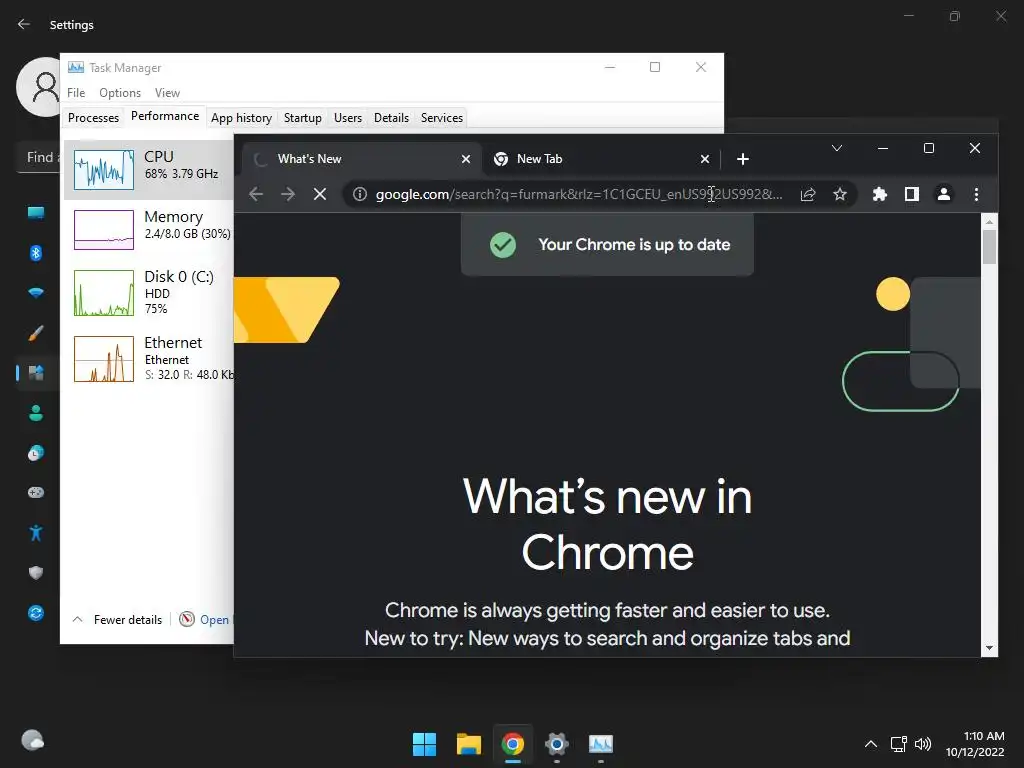Screen dimensions: 1024x768
Task: View site information icon in address bar
Action: click(x=360, y=194)
